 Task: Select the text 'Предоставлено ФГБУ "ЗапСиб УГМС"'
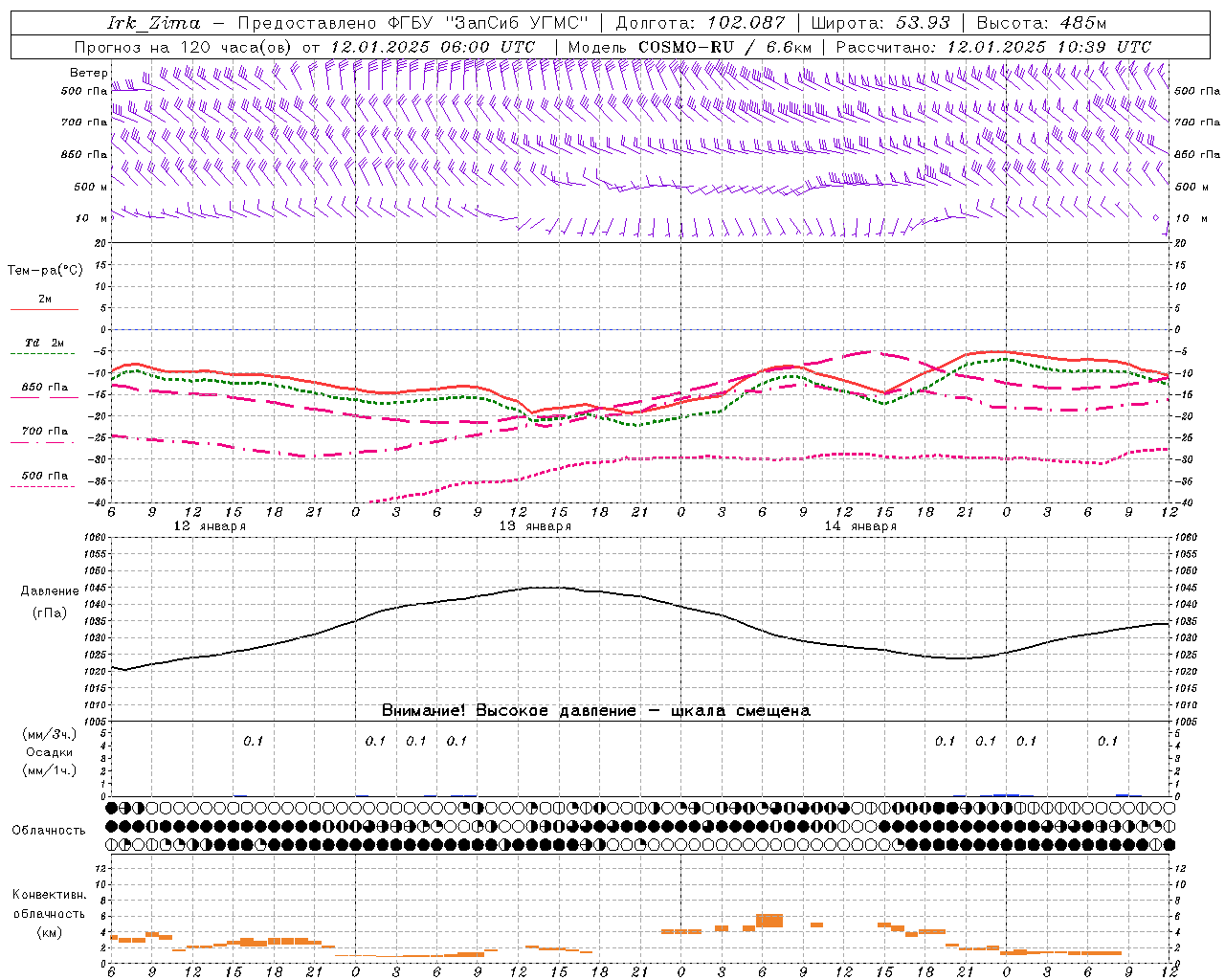click(x=412, y=23)
